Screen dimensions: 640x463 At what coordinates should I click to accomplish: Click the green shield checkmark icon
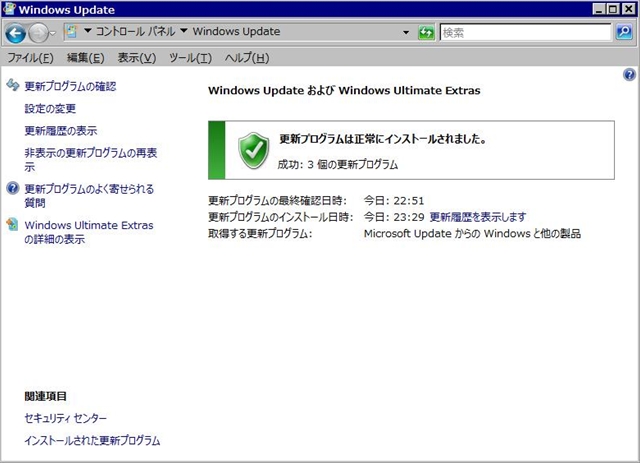(253, 150)
